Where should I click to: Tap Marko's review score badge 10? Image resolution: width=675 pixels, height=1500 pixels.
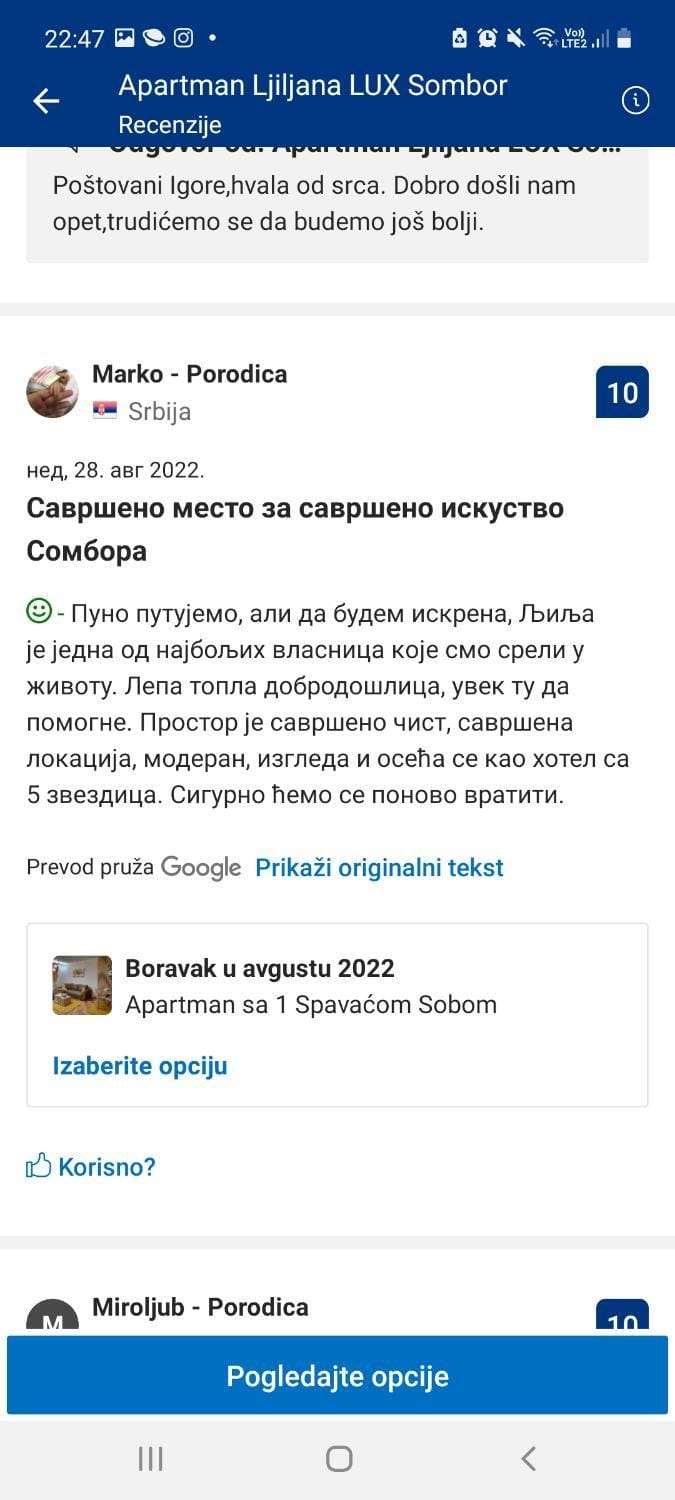click(622, 392)
